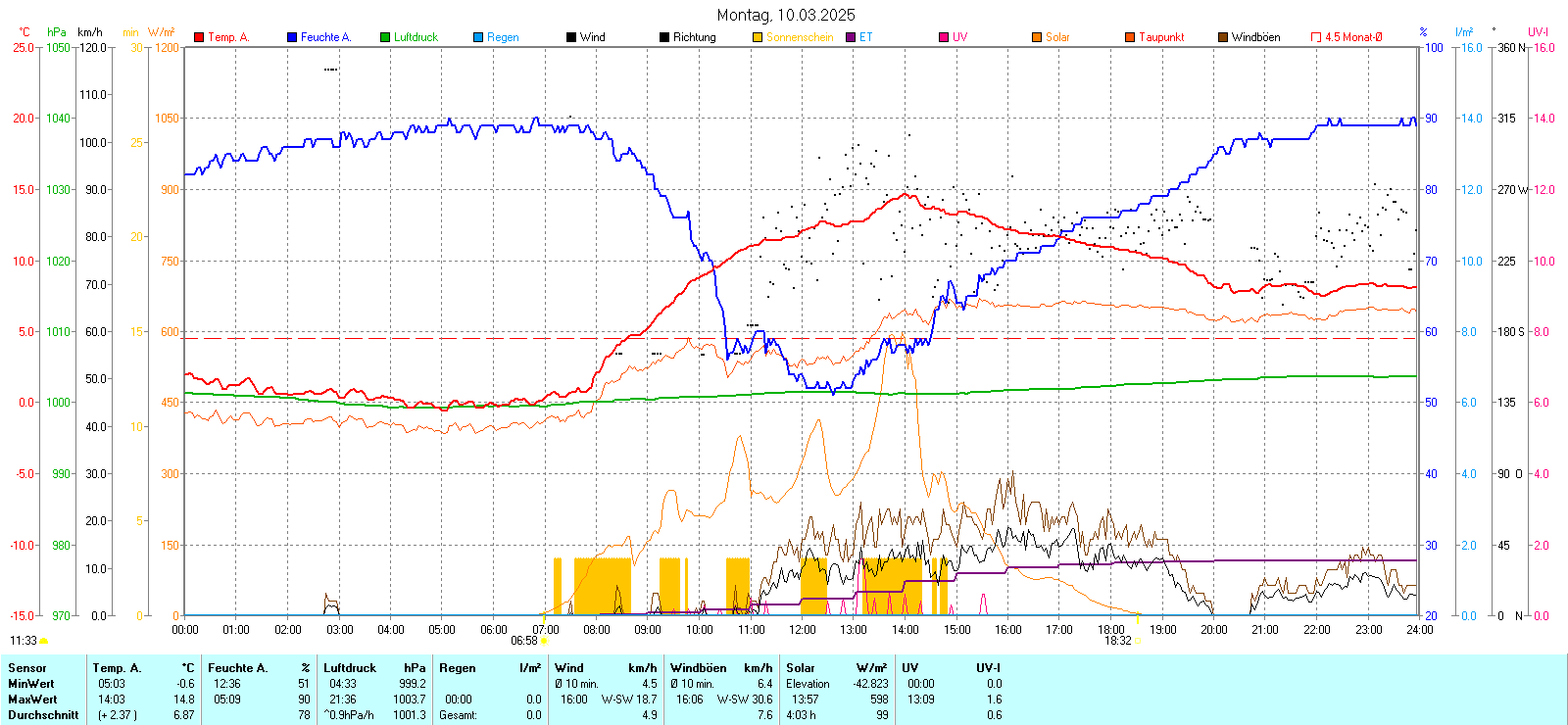Click the sunrise marker beside 06:58
Image resolution: width=1568 pixels, height=725 pixels.
click(544, 641)
